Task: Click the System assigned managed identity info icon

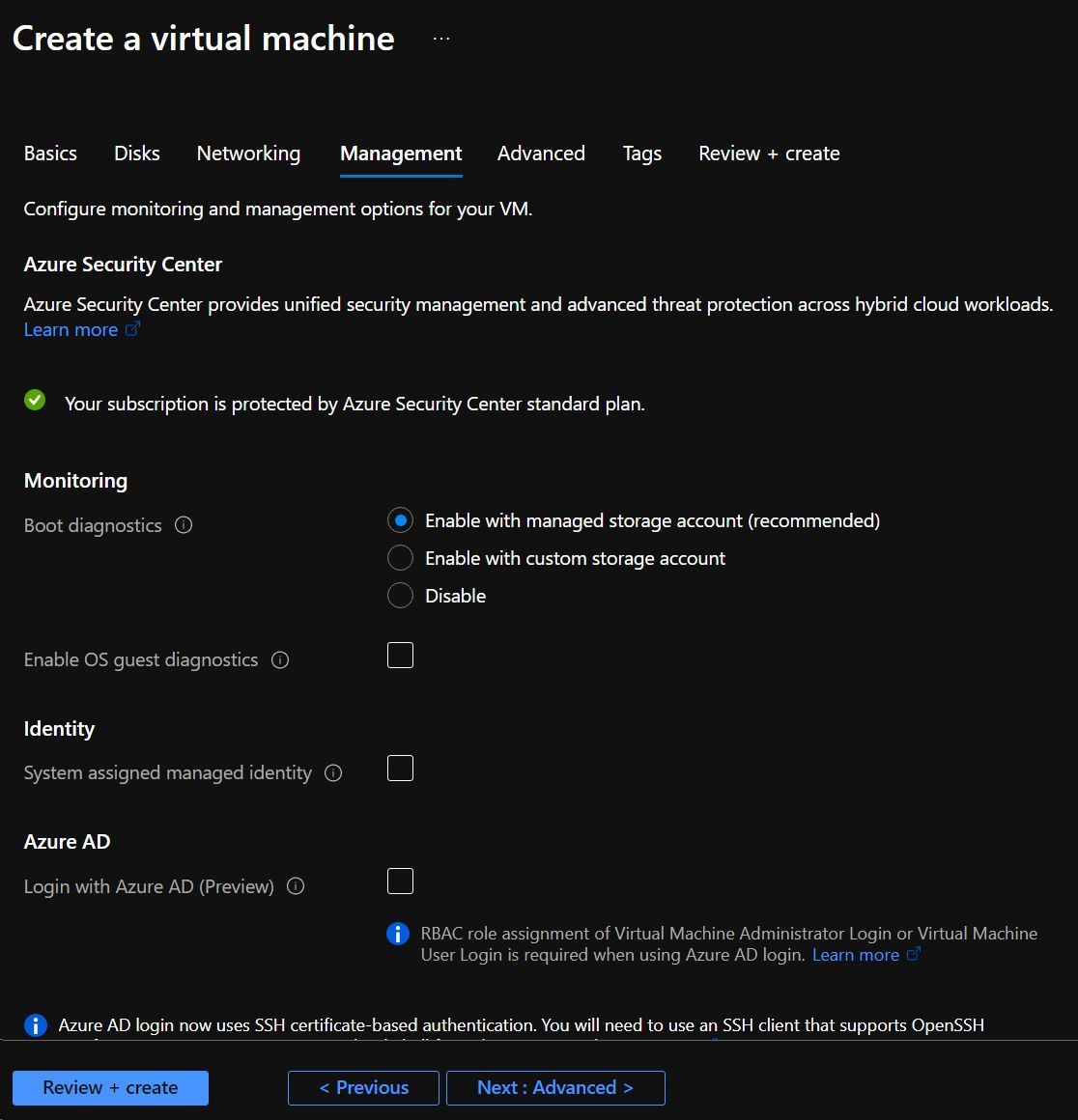Action: 332,772
